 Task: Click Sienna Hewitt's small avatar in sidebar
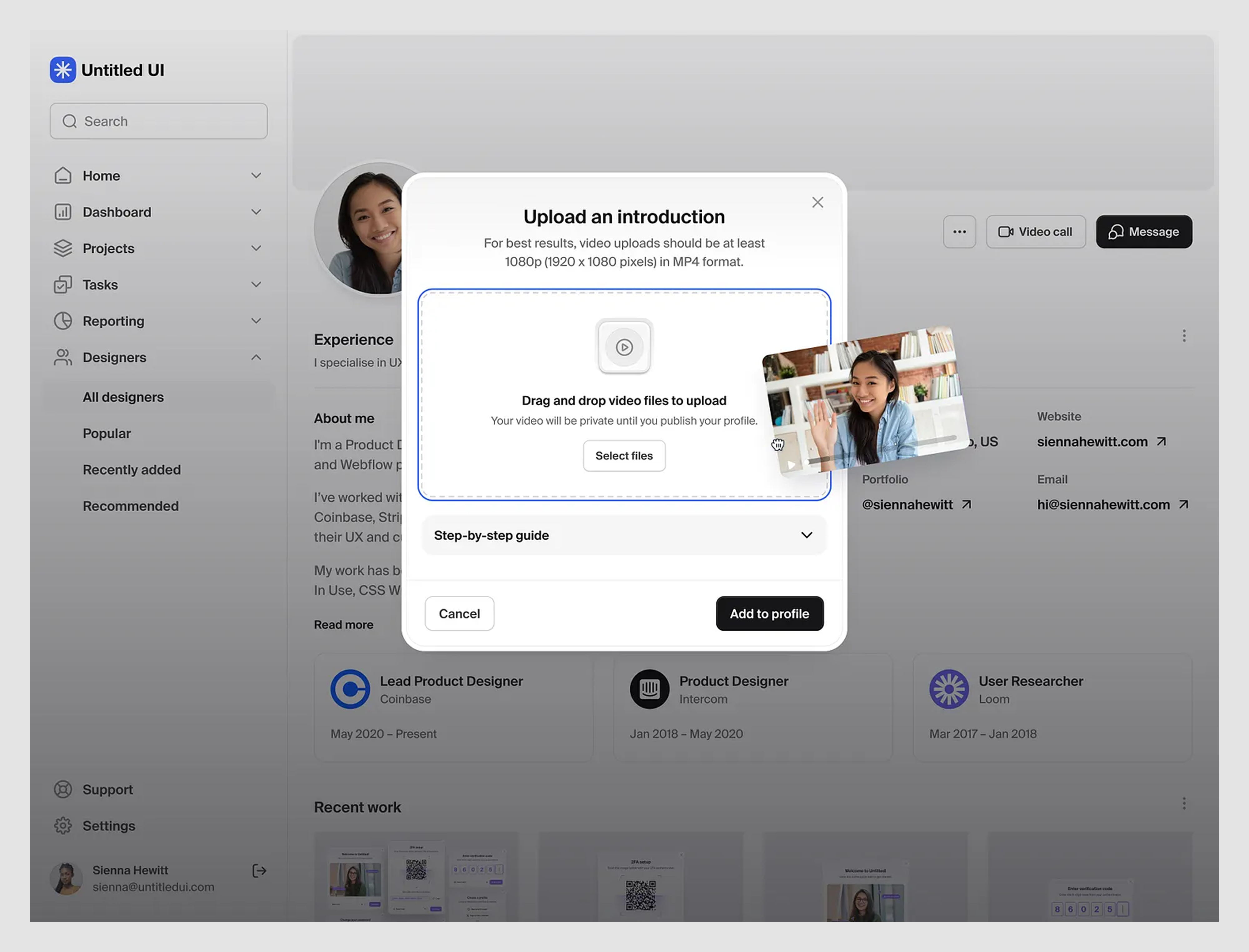(x=66, y=878)
